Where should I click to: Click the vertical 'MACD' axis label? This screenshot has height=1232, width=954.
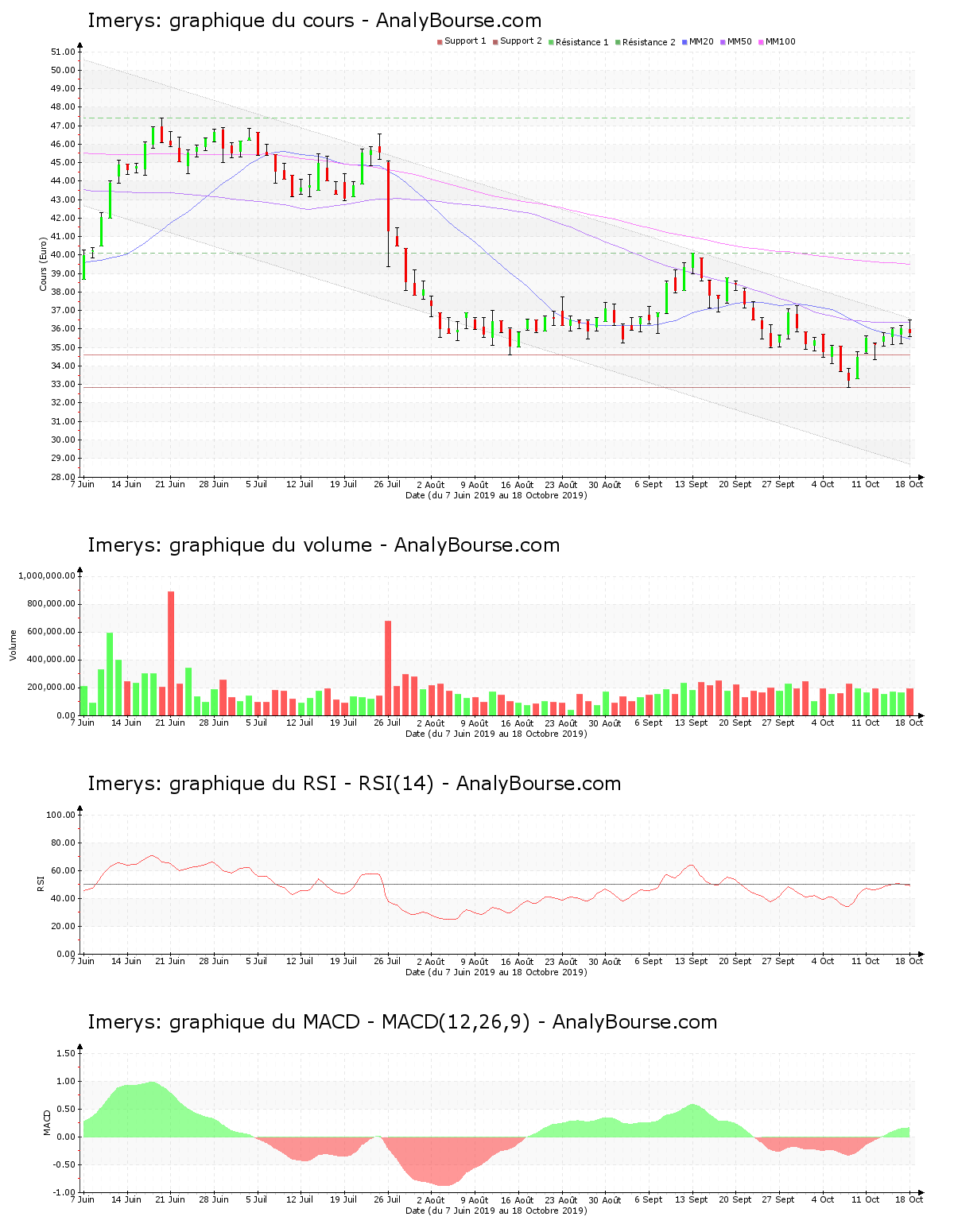click(47, 1122)
